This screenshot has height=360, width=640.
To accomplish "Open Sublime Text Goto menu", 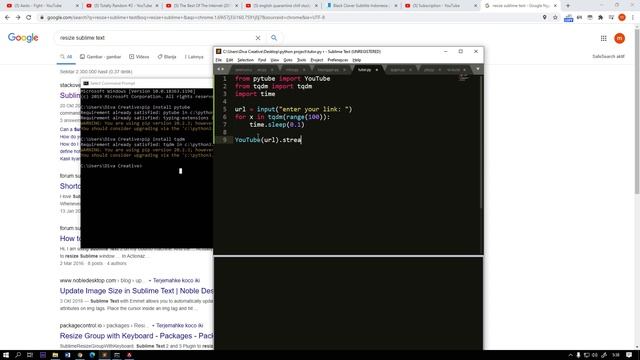I will click(x=288, y=60).
